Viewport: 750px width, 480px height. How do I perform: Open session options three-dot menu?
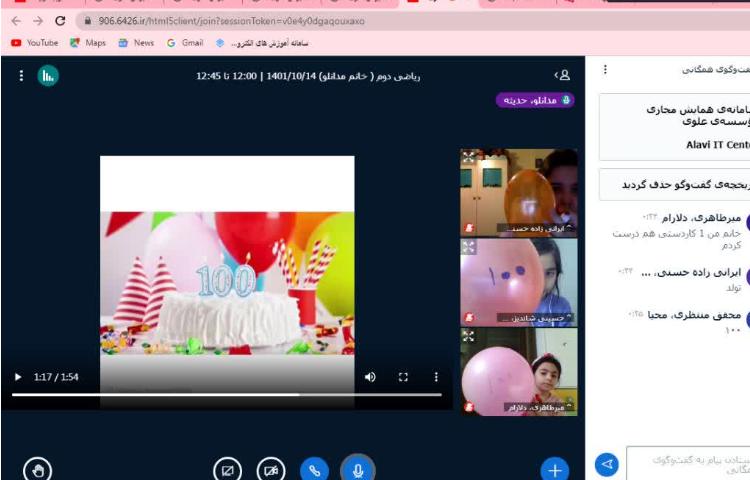21,75
